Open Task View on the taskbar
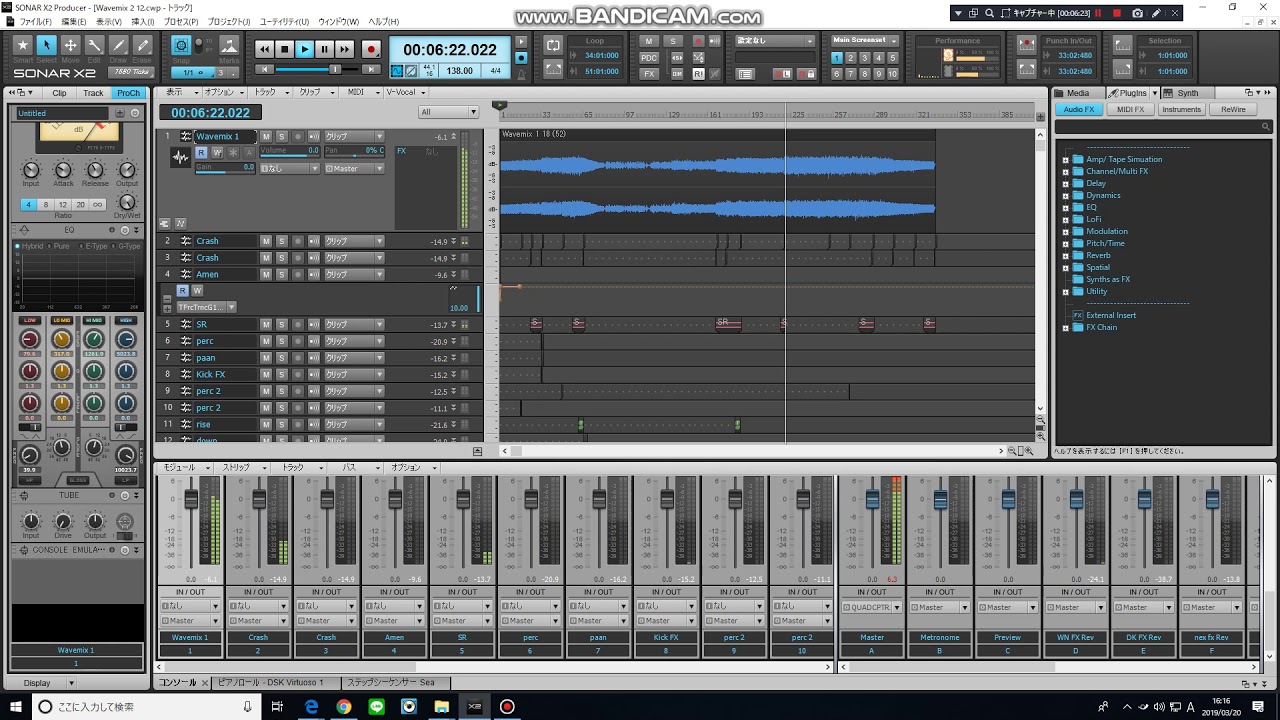 pos(276,707)
